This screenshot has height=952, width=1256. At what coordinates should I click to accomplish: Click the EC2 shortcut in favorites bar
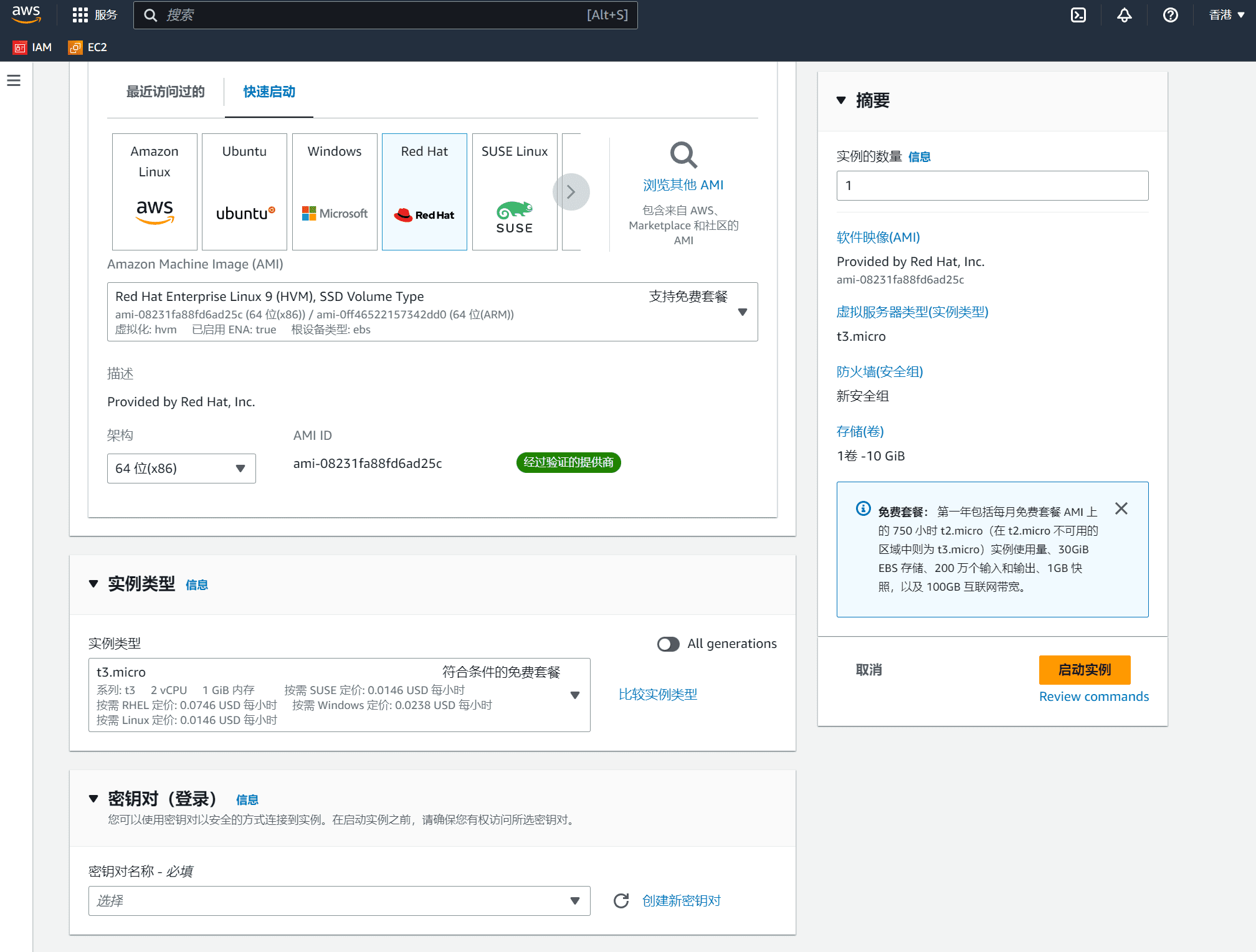(x=88, y=47)
